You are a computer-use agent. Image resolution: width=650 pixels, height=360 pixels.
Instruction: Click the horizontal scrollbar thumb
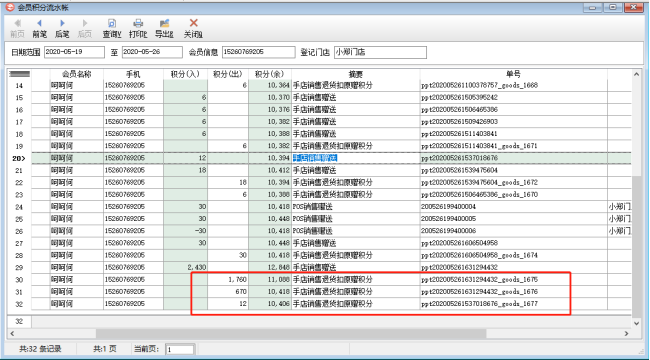point(291,333)
